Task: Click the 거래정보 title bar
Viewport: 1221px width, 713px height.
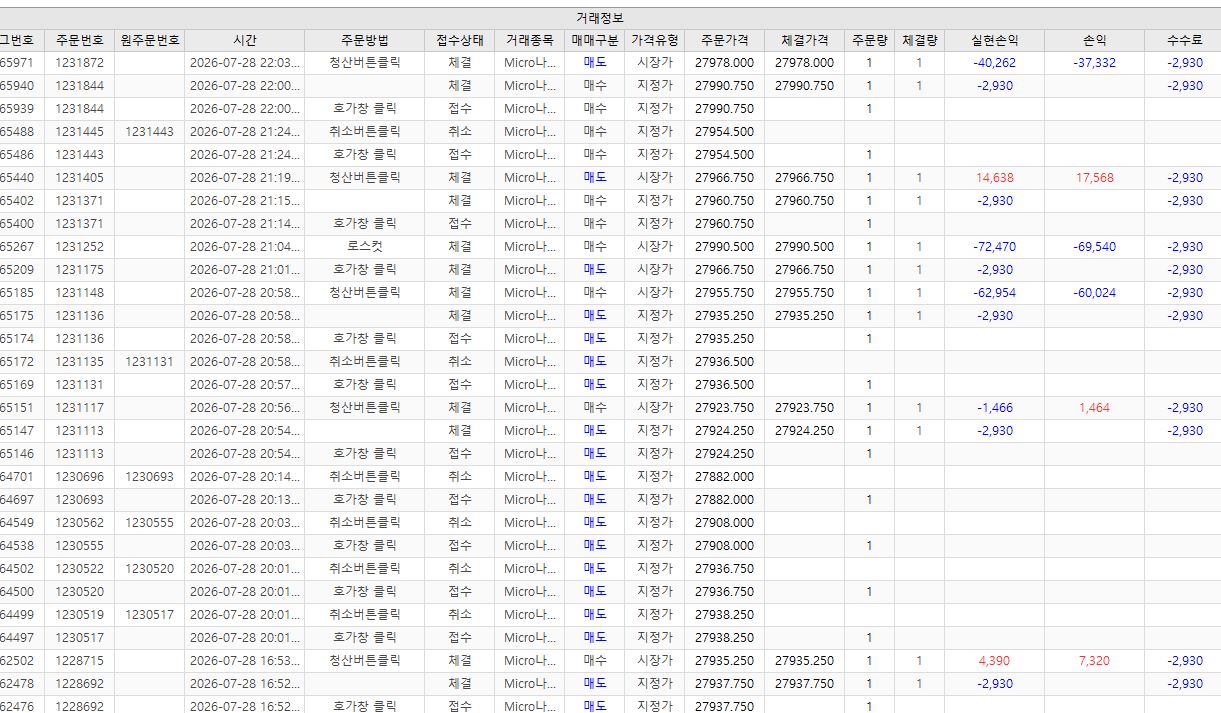Action: coord(610,18)
